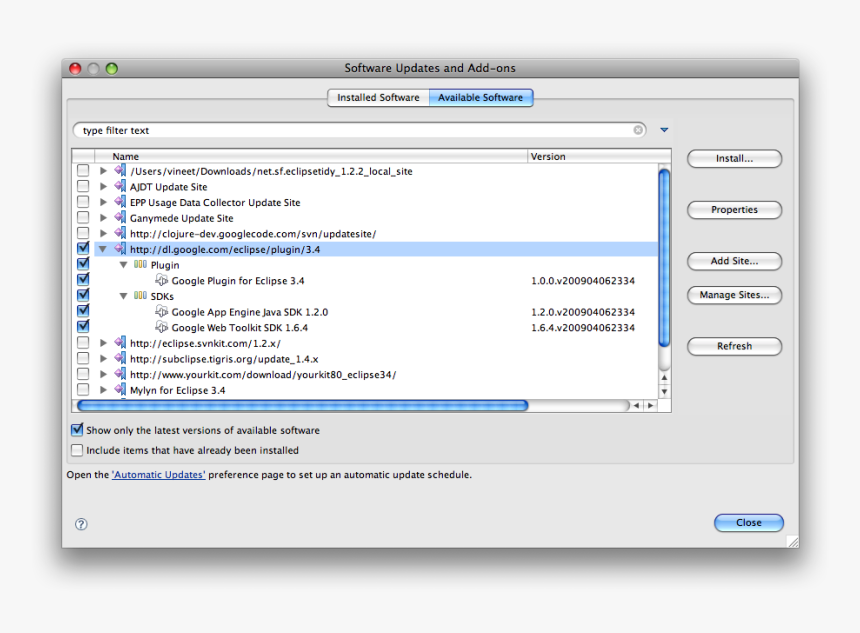This screenshot has width=860, height=633.
Task: Click the feature icon for Google Web Toolkit SDK
Action: (161, 327)
